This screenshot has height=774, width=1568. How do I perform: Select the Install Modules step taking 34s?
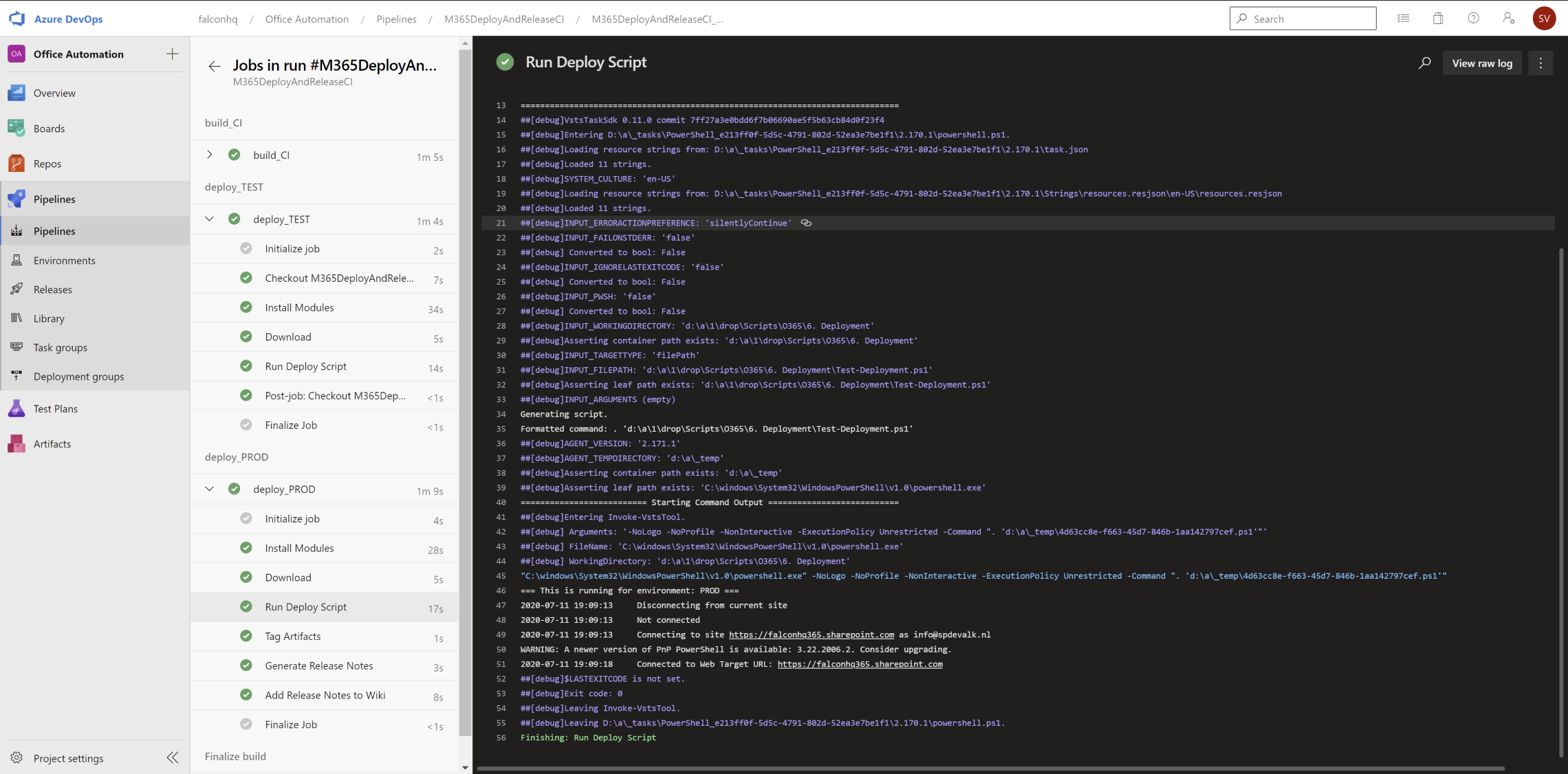(x=325, y=308)
